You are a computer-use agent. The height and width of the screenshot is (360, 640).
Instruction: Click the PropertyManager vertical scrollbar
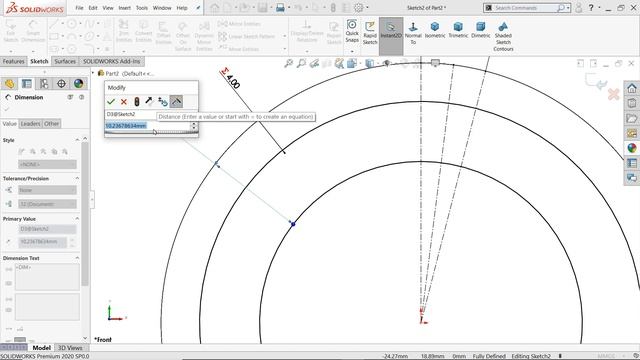[85, 213]
